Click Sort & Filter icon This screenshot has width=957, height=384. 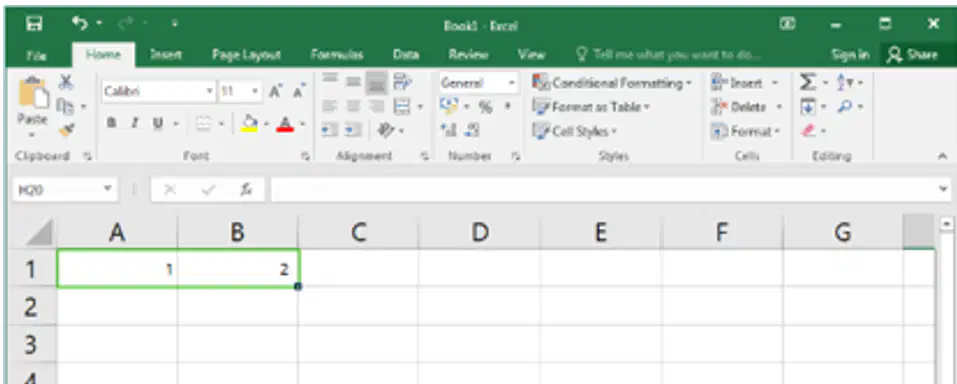tap(844, 82)
